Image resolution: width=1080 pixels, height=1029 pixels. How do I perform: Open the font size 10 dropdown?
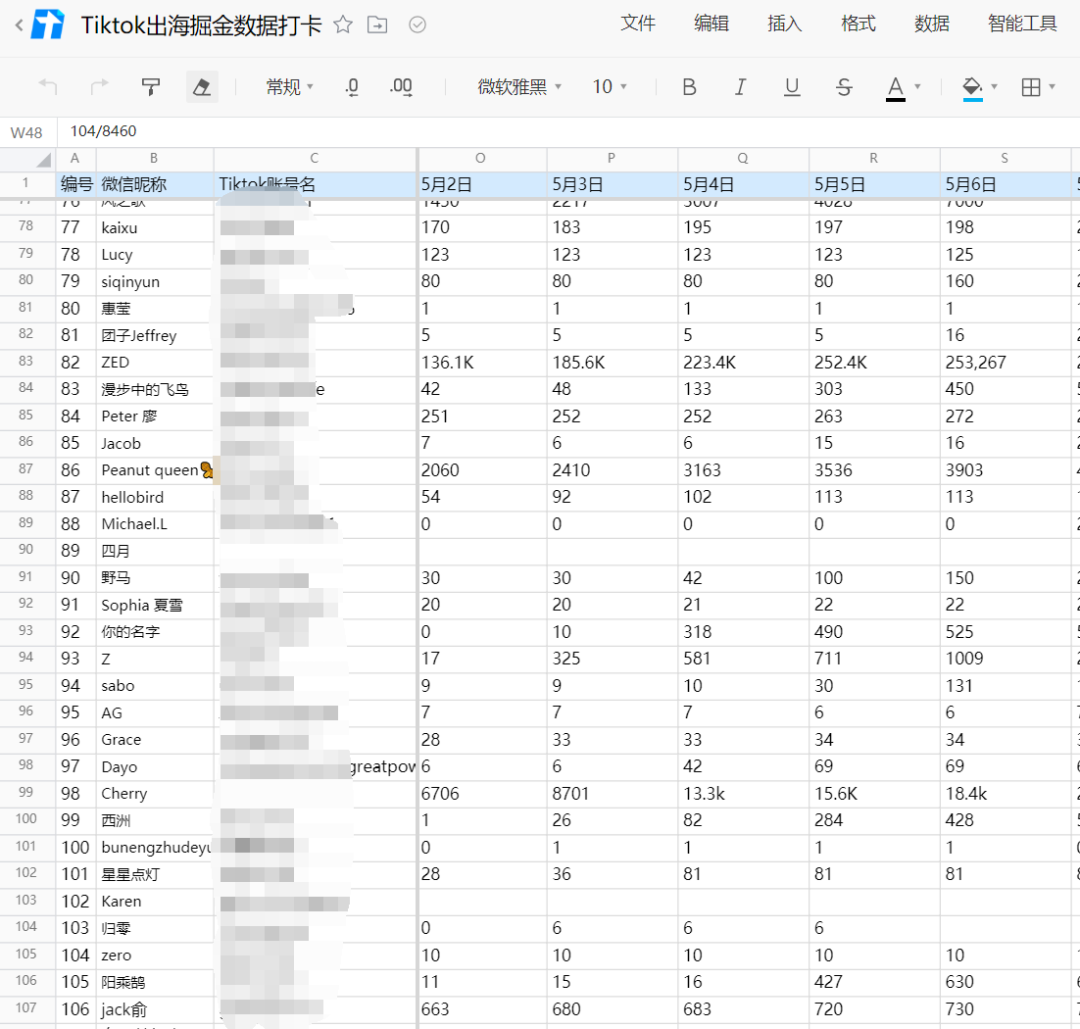pyautogui.click(x=610, y=87)
